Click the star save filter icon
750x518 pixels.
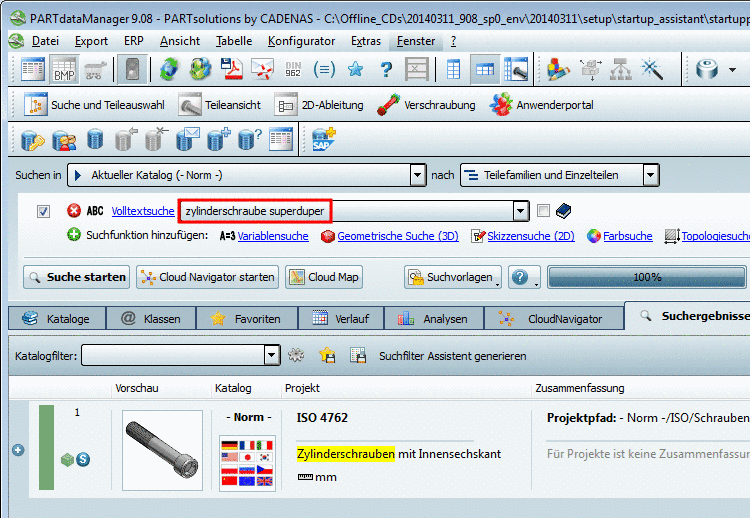327,355
